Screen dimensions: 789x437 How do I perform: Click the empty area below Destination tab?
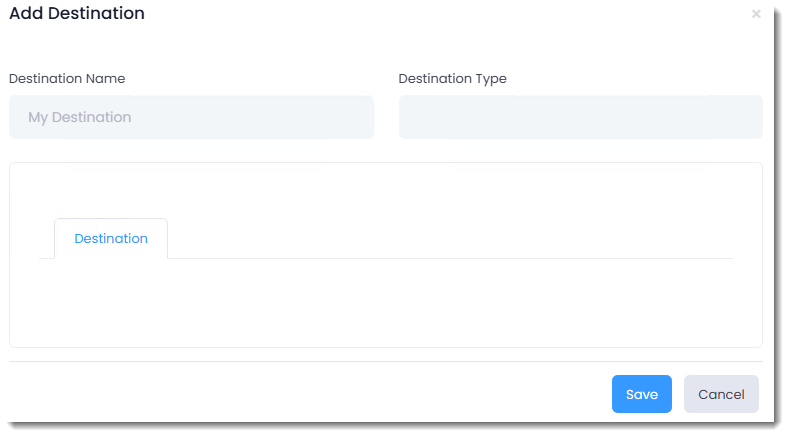tap(385, 300)
